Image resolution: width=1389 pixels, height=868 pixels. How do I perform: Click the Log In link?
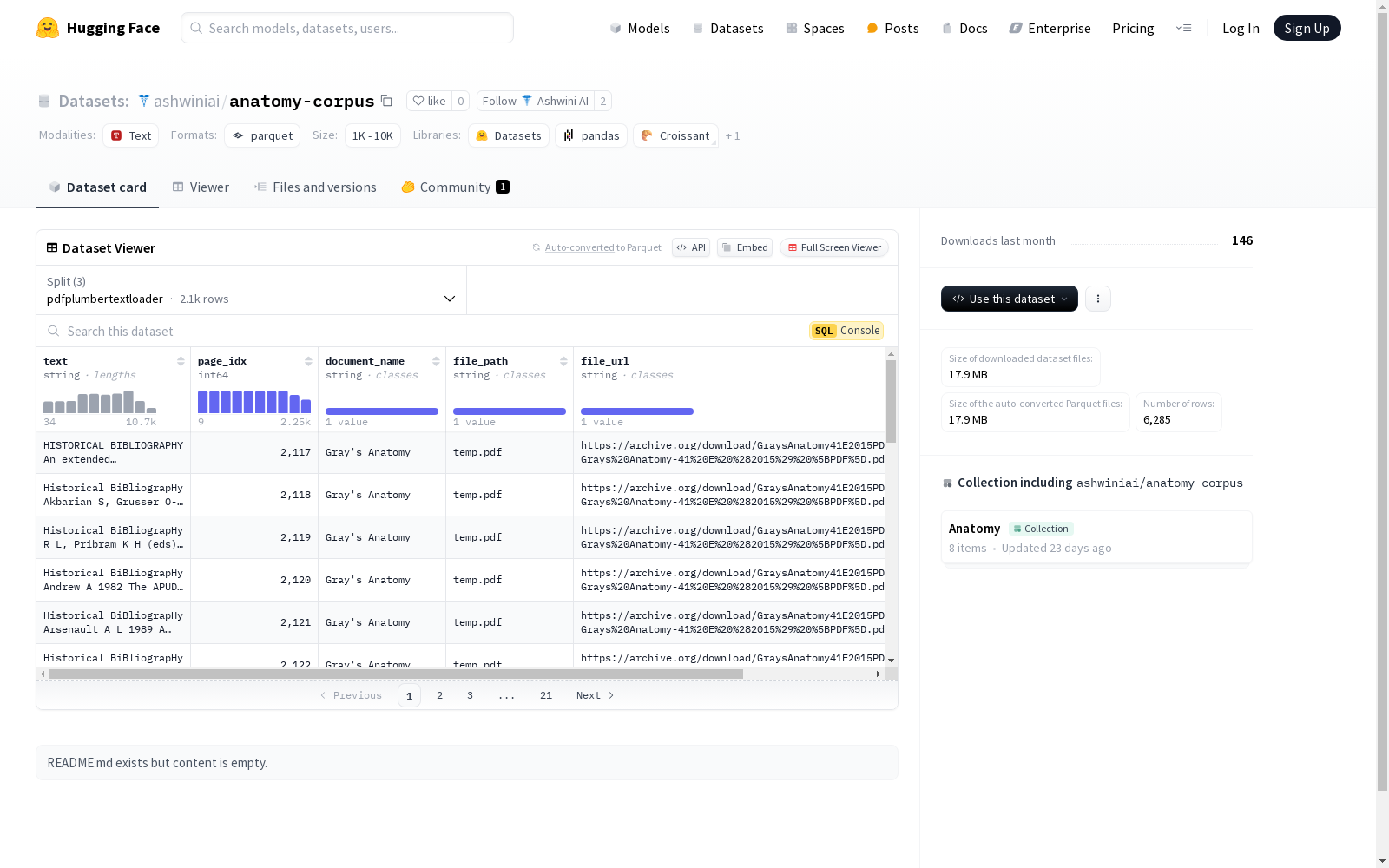pos(1241,28)
